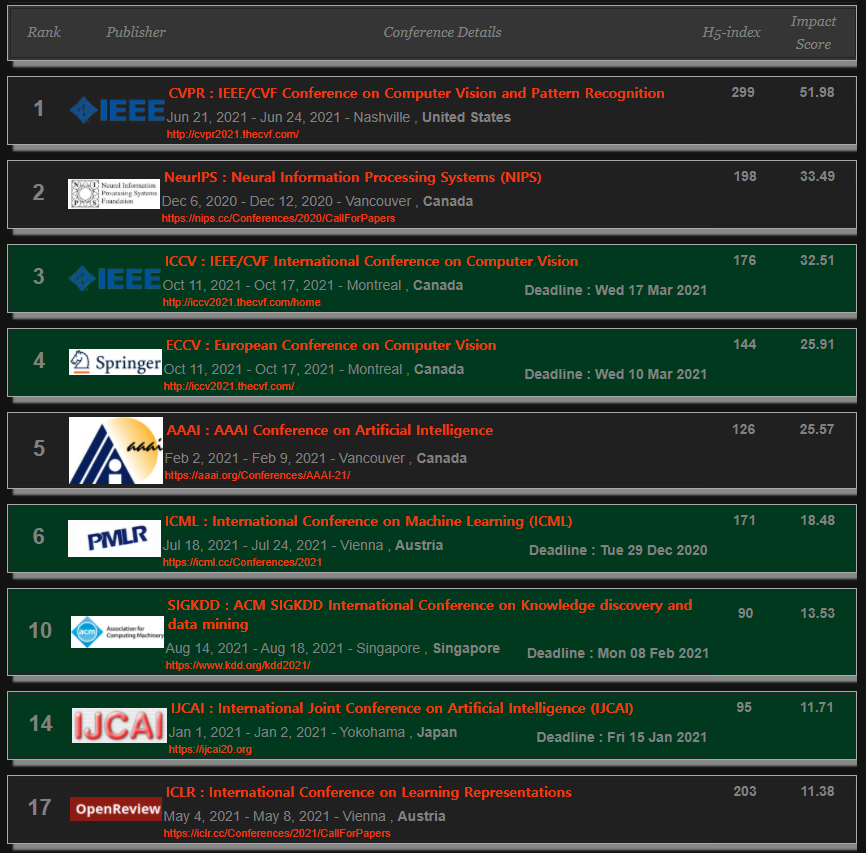Click the IEEE logo in the CVPR row

point(117,109)
